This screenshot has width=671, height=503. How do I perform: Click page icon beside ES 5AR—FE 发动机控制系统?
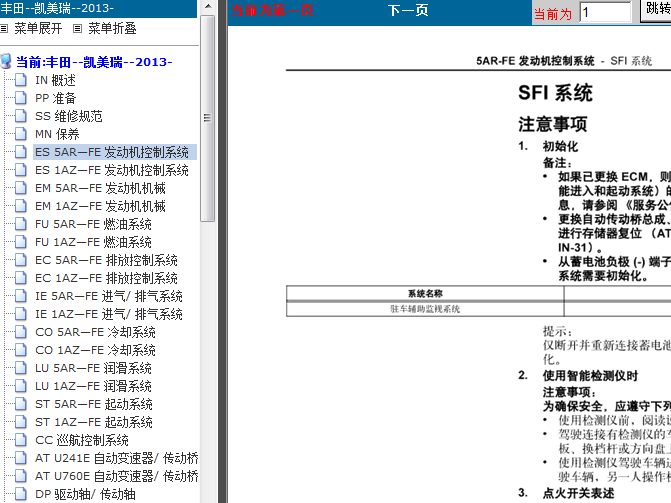21,152
